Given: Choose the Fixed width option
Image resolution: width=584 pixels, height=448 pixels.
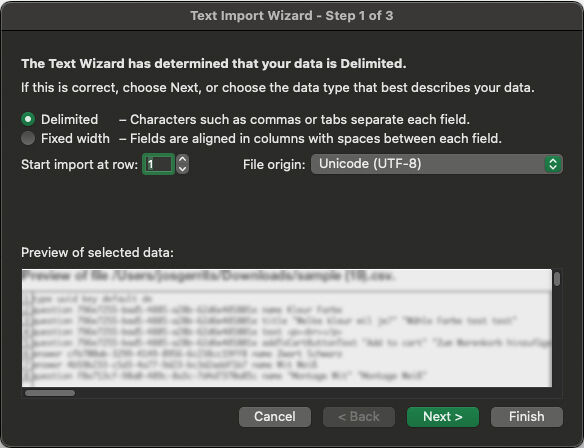Looking at the screenshot, I should [28, 138].
